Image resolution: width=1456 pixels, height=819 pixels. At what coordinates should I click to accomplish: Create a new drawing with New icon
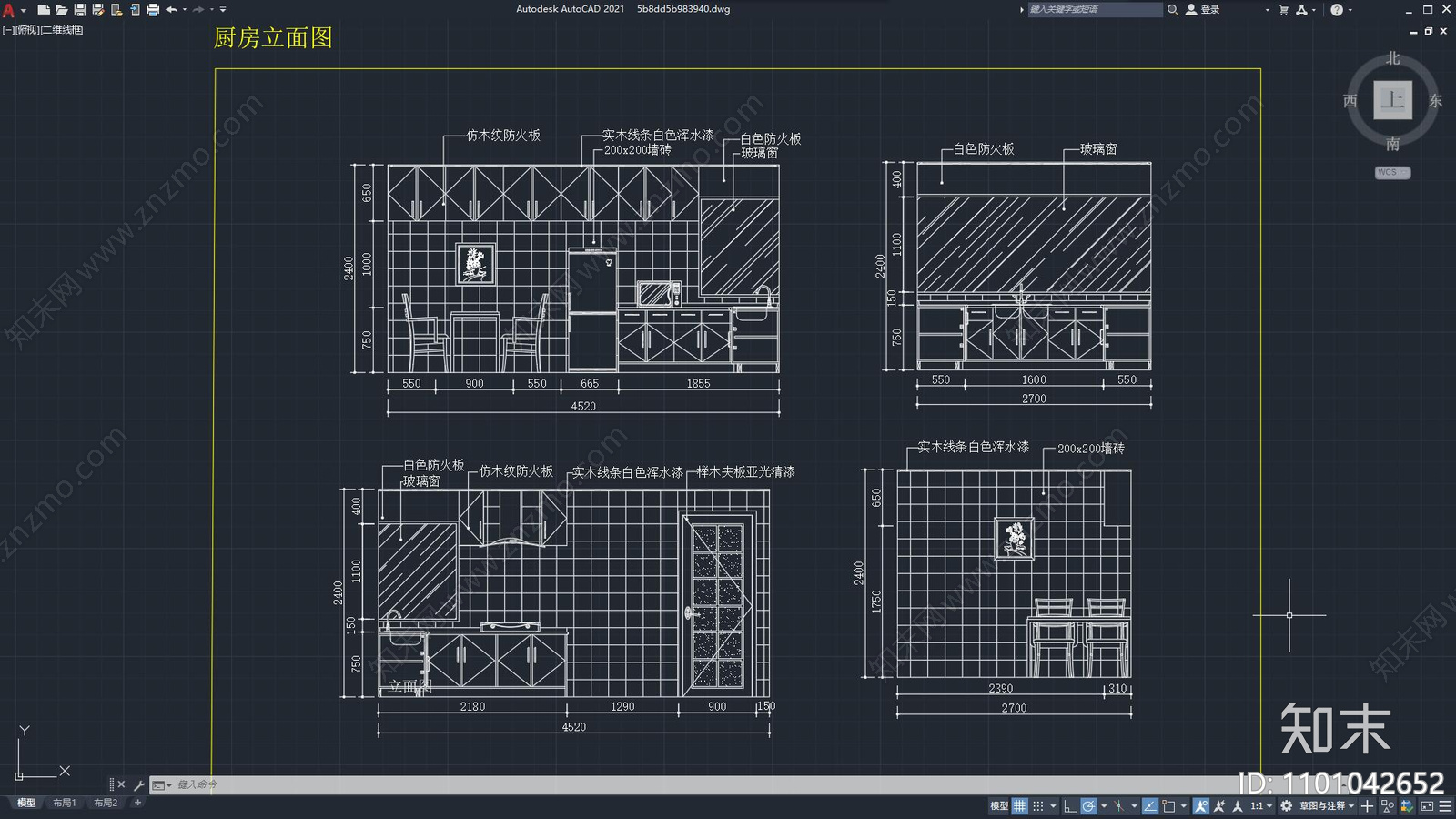click(x=44, y=10)
